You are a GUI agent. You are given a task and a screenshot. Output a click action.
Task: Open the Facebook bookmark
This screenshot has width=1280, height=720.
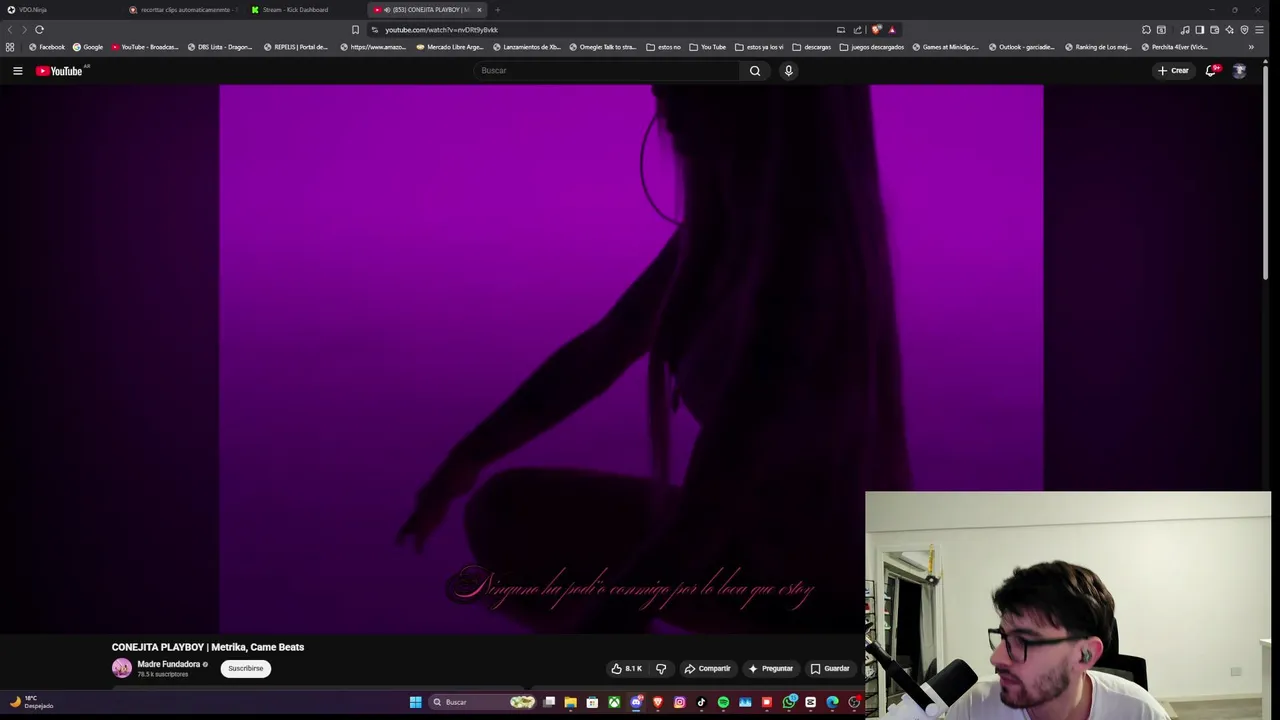point(47,47)
